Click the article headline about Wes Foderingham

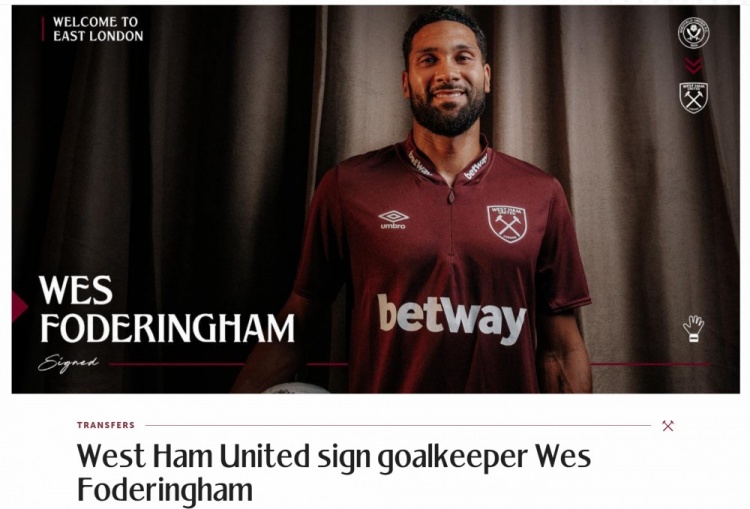point(334,473)
